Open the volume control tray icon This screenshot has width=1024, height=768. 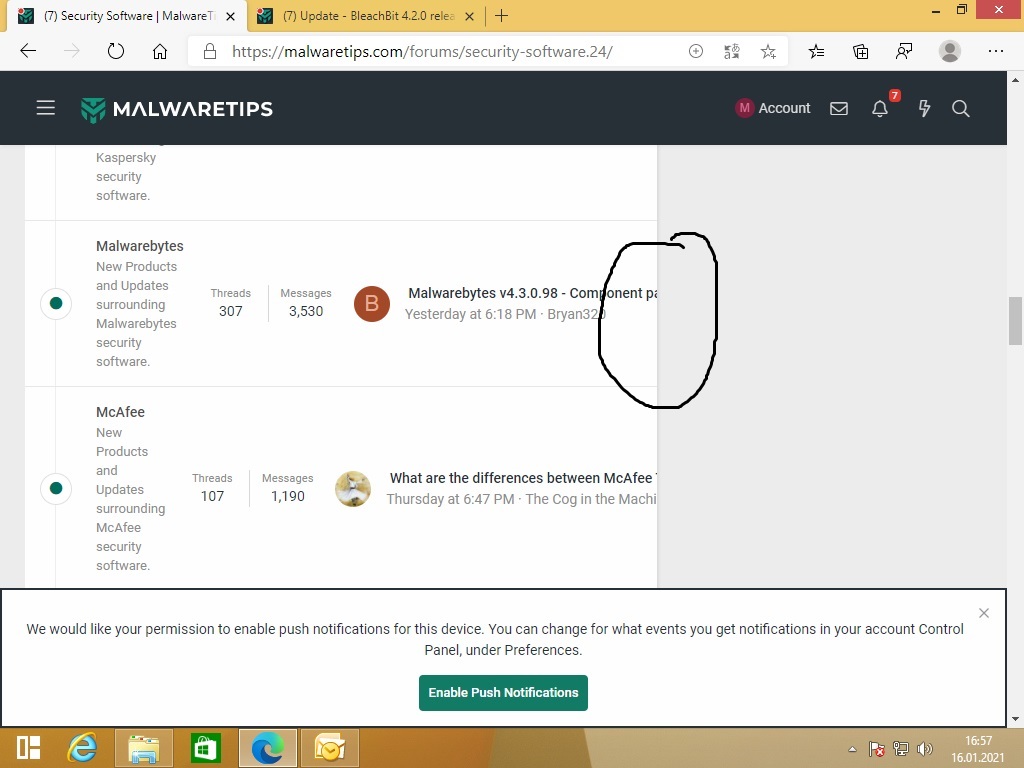pos(925,749)
